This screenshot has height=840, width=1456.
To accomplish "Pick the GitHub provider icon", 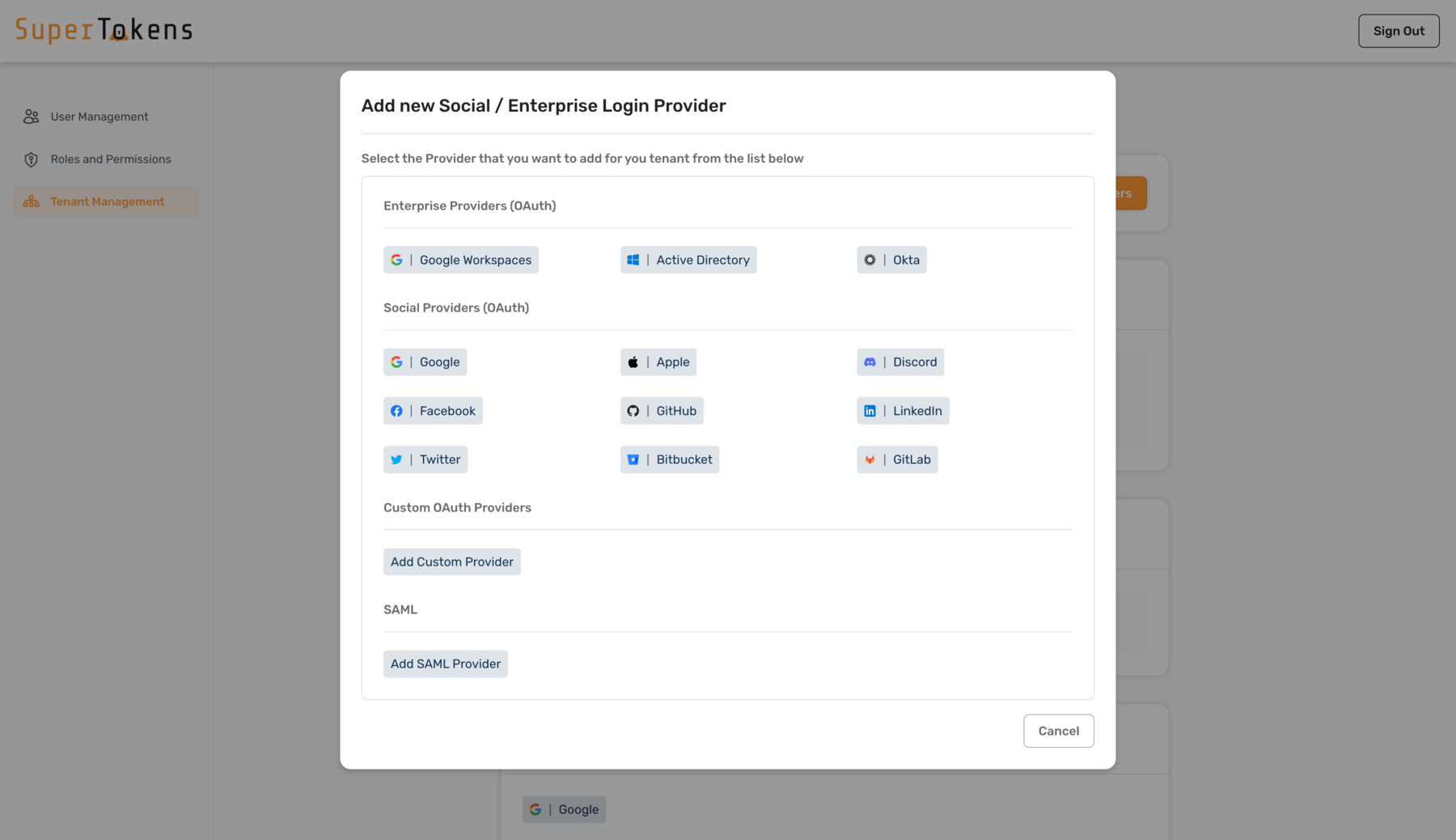I will (x=633, y=411).
